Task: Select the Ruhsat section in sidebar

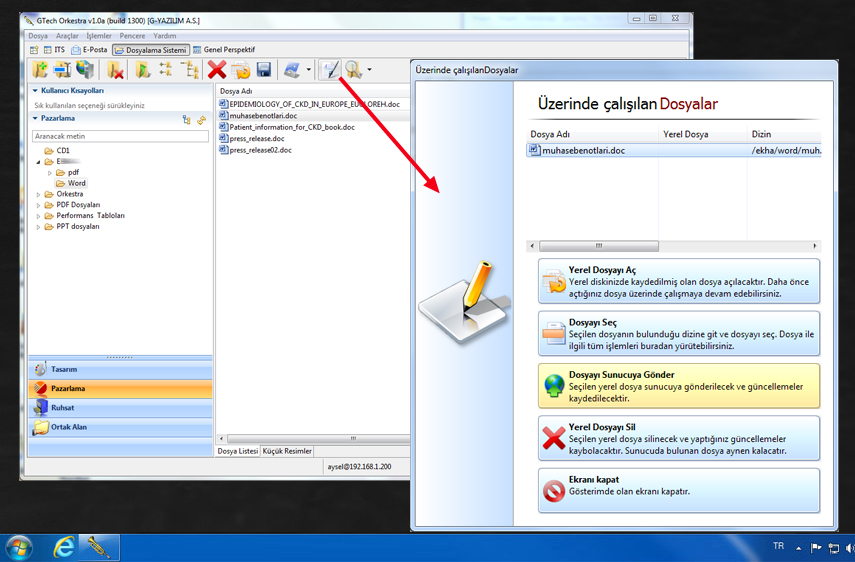Action: (120, 408)
